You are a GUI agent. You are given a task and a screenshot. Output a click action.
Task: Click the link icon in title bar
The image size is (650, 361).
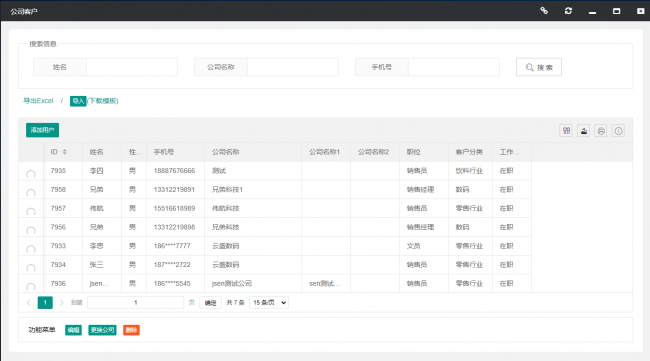pyautogui.click(x=544, y=11)
